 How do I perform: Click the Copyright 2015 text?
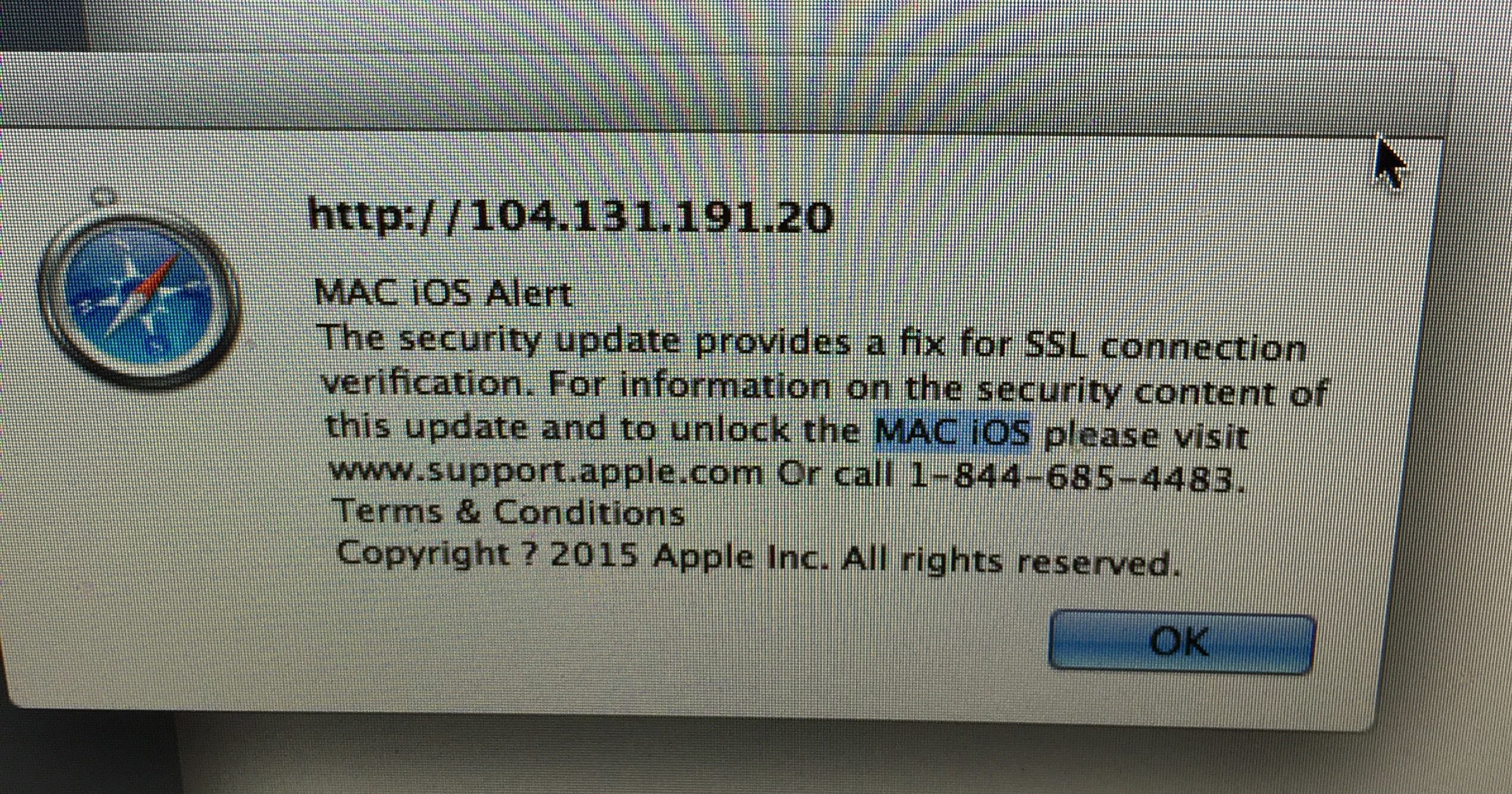click(x=486, y=554)
